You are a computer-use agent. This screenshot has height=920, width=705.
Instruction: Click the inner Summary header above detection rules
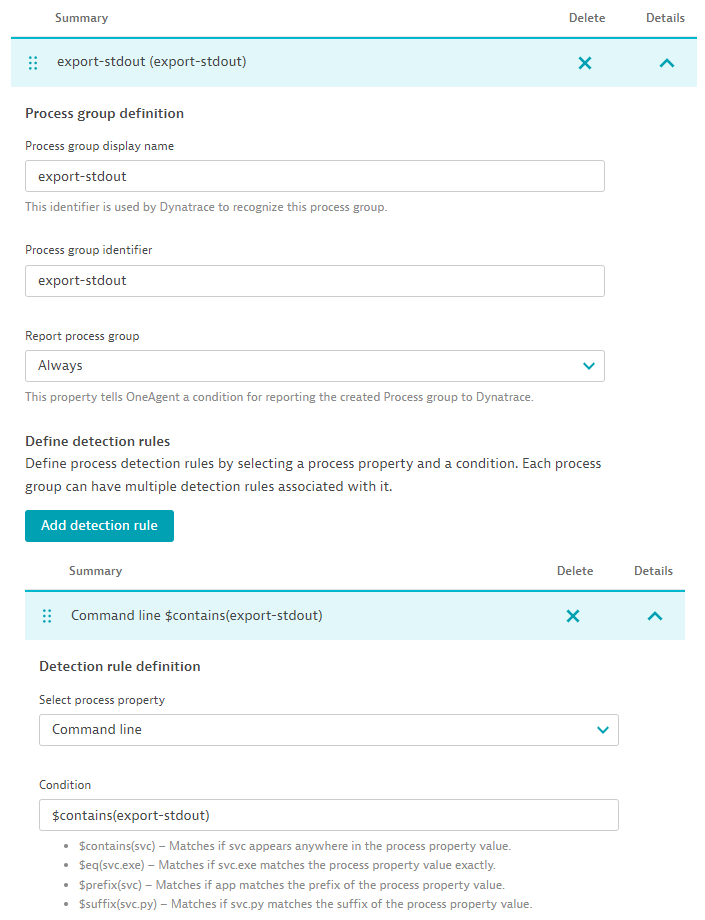[95, 570]
